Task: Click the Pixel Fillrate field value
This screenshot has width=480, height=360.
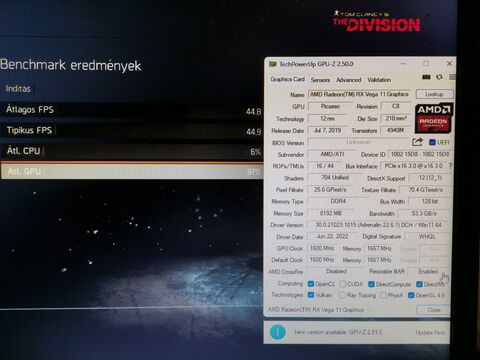Action: [330, 190]
